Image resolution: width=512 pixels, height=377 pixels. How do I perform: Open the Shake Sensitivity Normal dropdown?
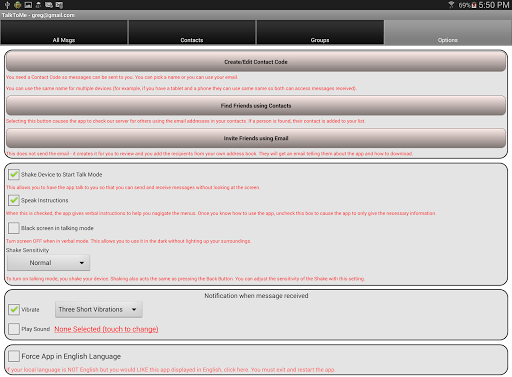click(x=49, y=263)
